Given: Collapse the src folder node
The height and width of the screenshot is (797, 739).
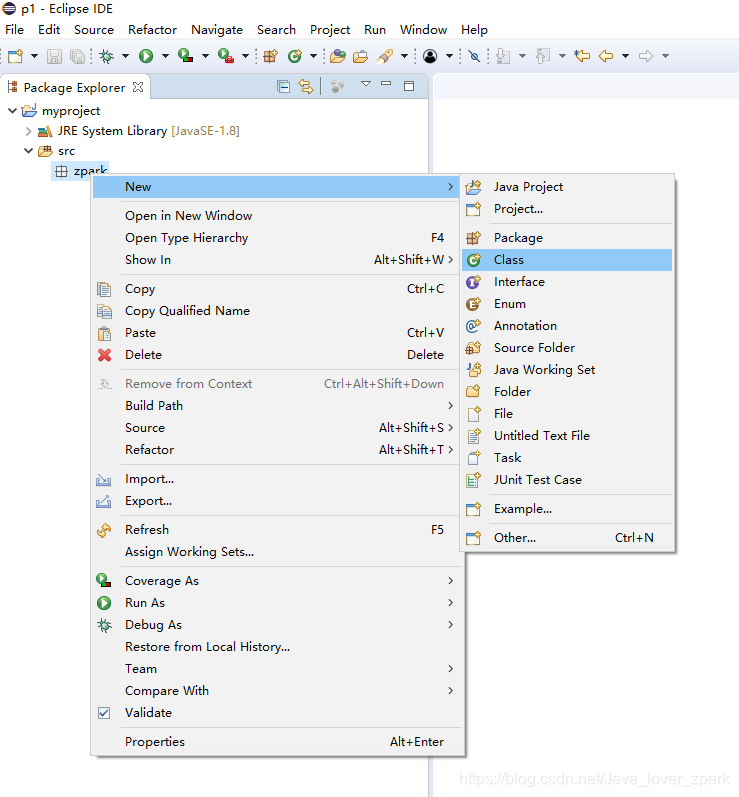Looking at the screenshot, I should [x=28, y=150].
